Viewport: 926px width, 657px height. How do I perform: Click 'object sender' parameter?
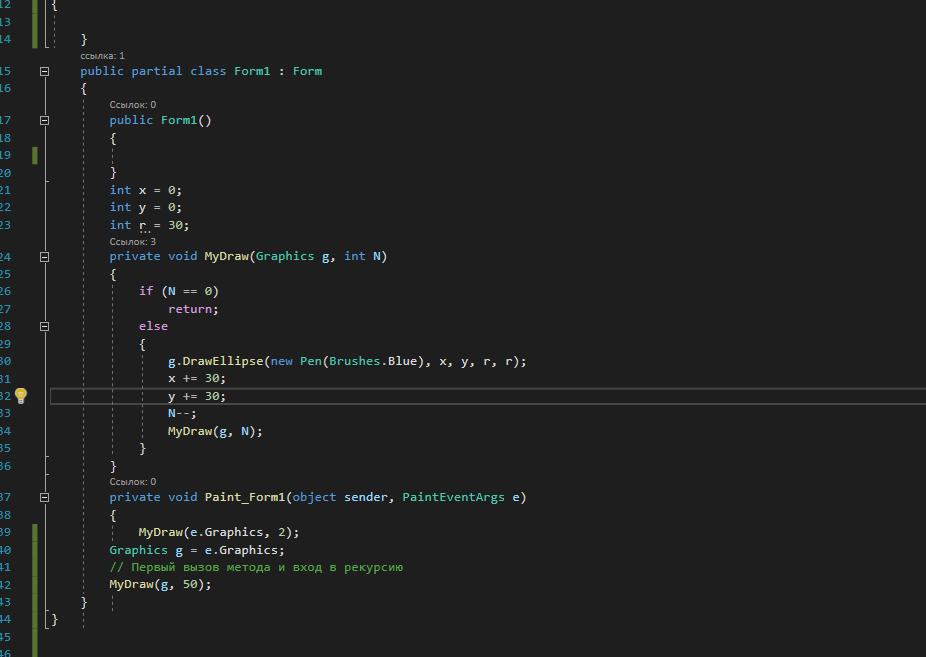(340, 497)
